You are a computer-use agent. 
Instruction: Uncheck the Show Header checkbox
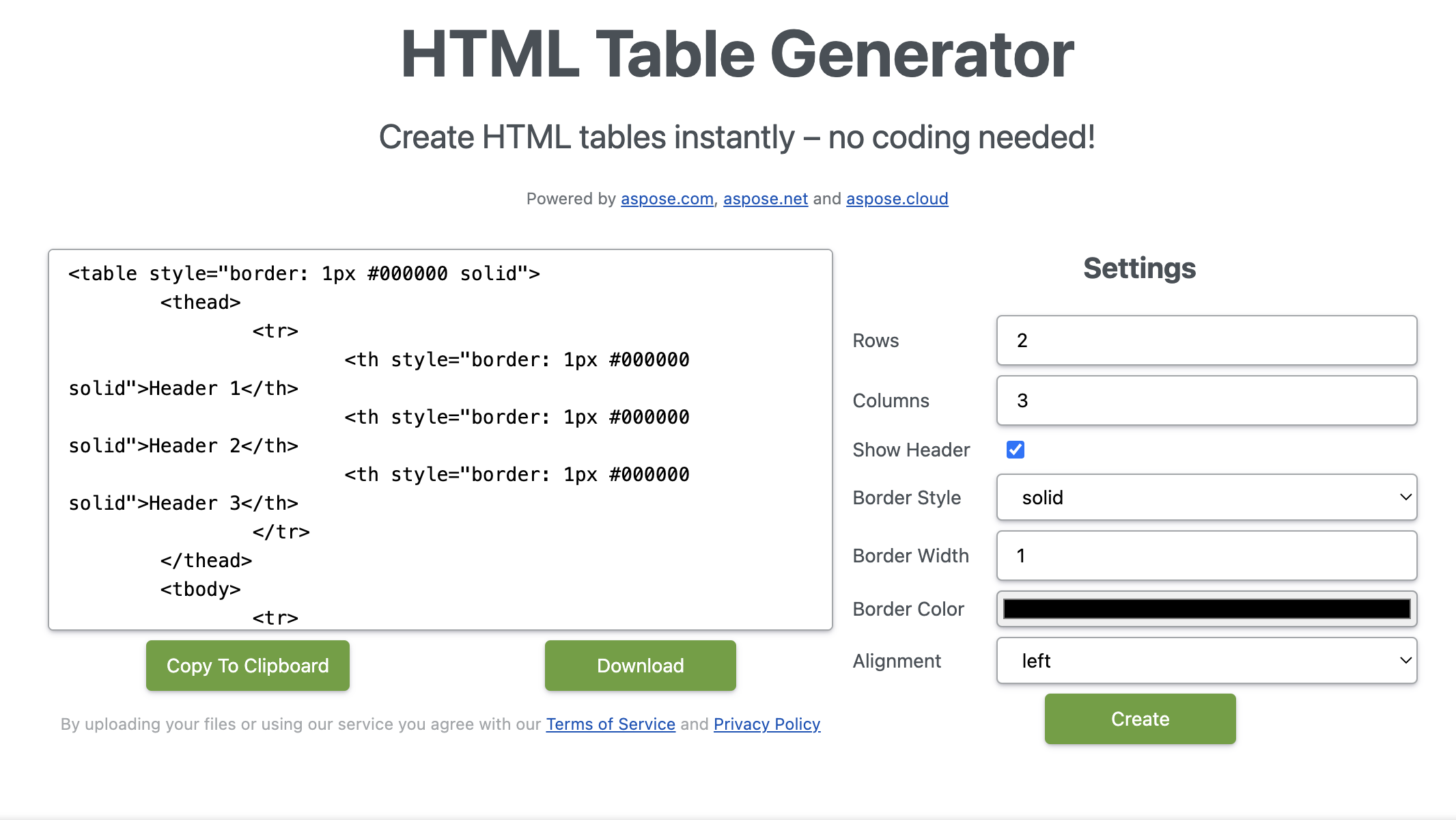pyautogui.click(x=1015, y=450)
